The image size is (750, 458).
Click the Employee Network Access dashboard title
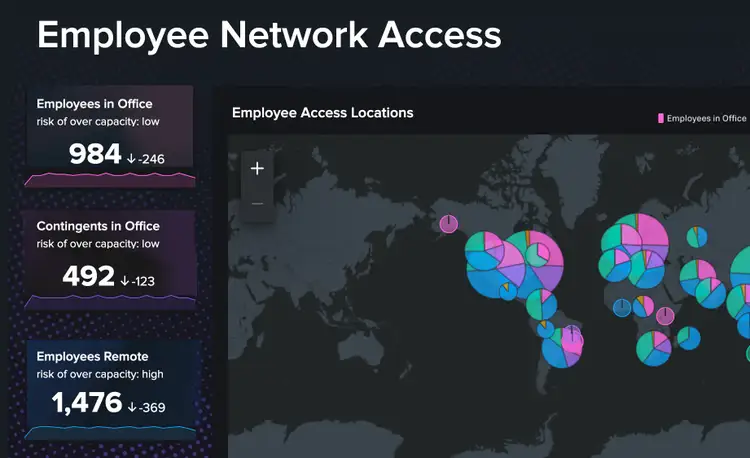coord(269,35)
